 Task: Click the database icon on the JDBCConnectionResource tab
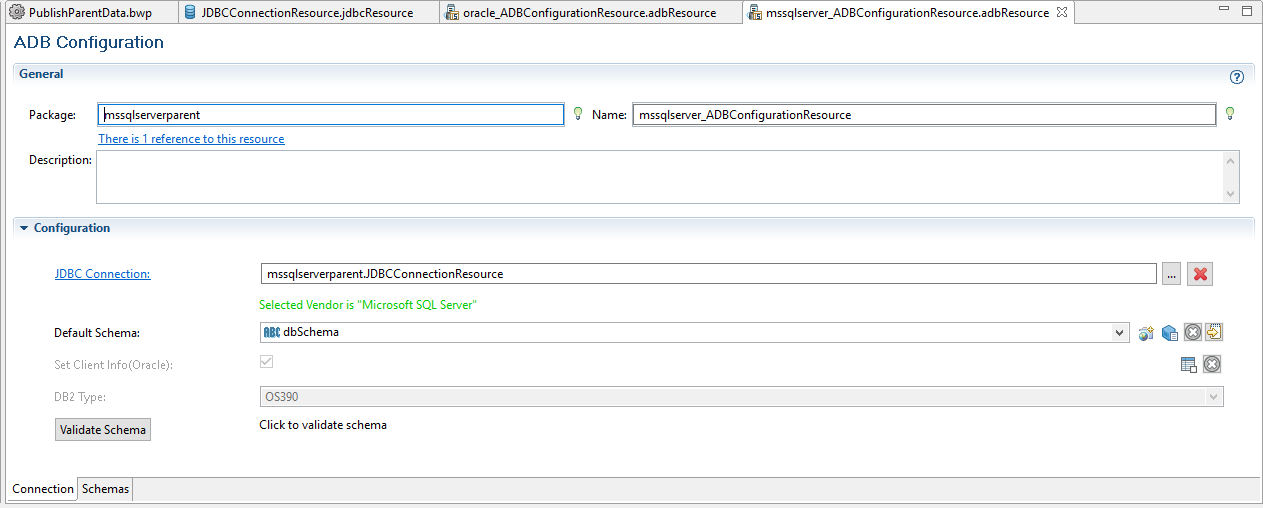190,13
